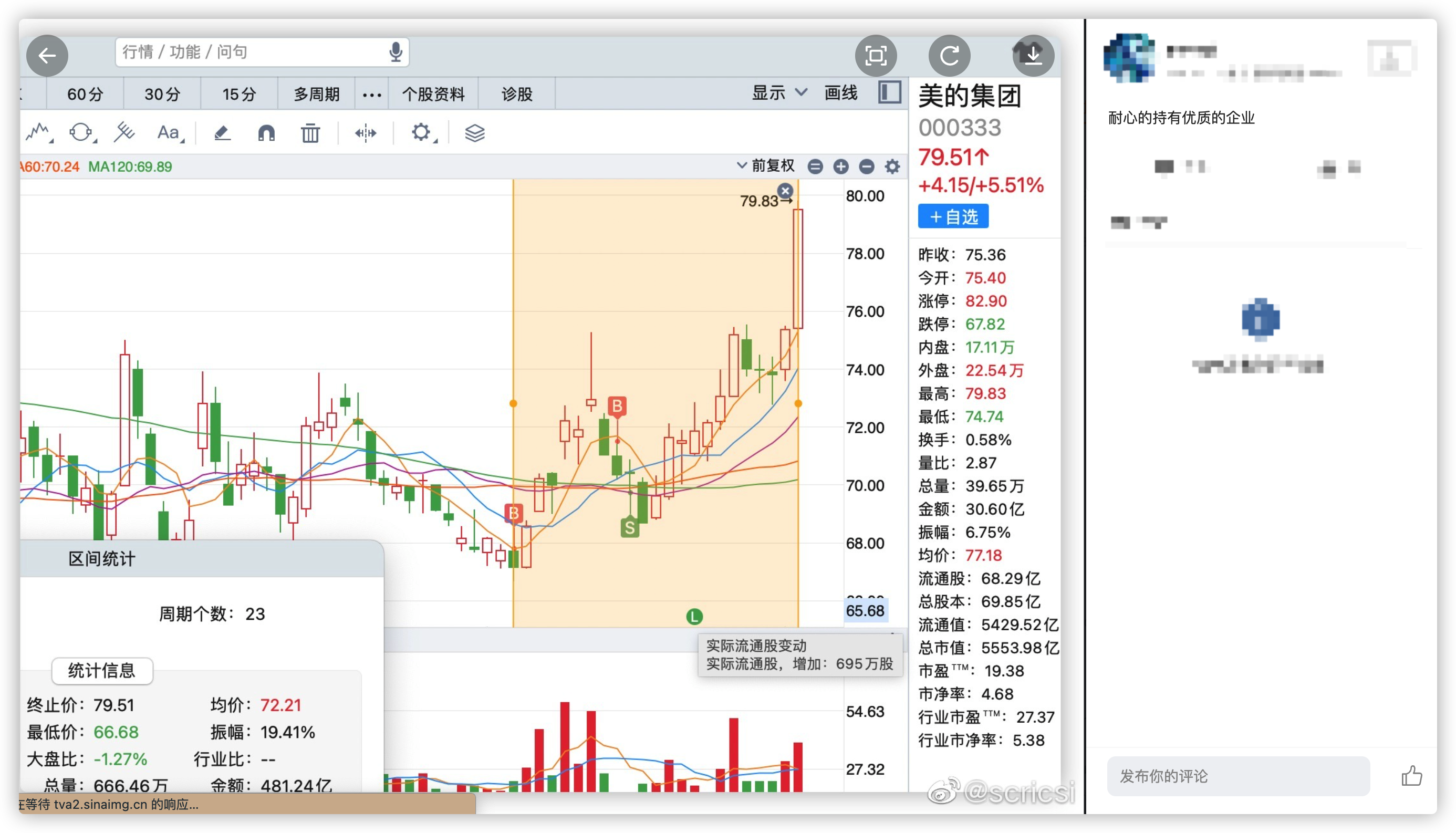
Task: Click the trash delete drawings icon
Action: [310, 133]
